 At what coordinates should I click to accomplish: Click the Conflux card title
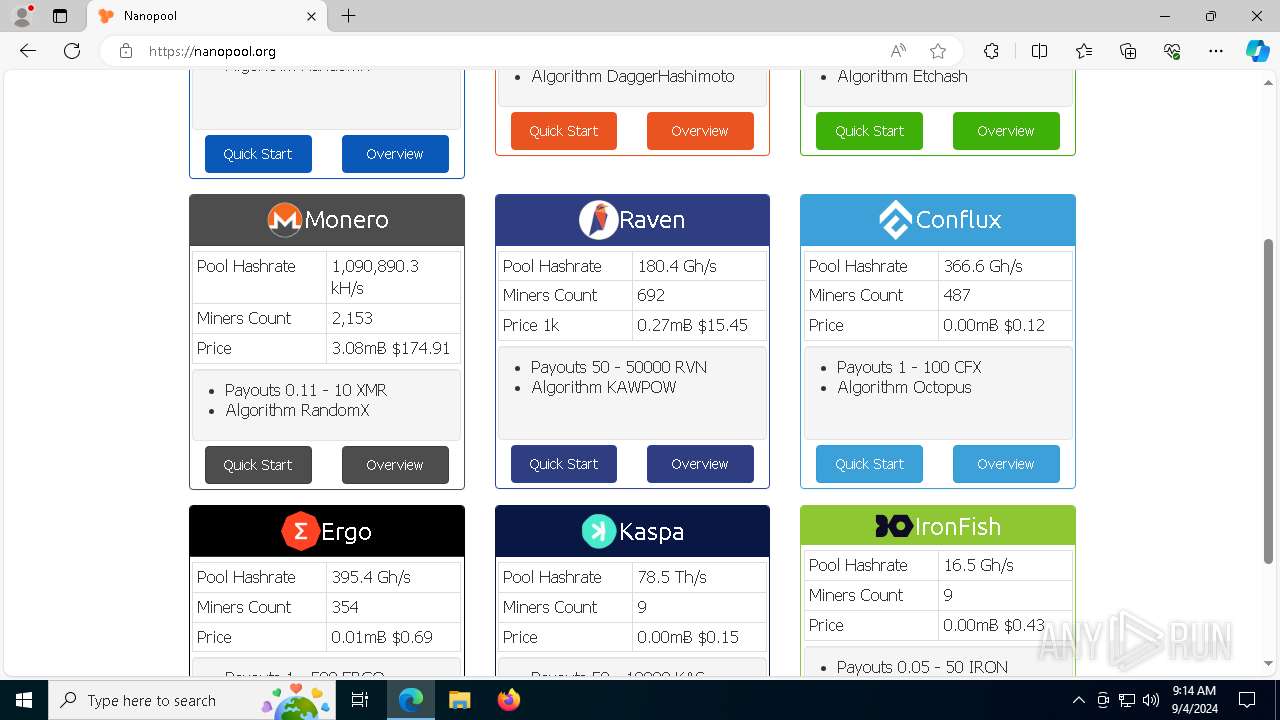point(958,220)
